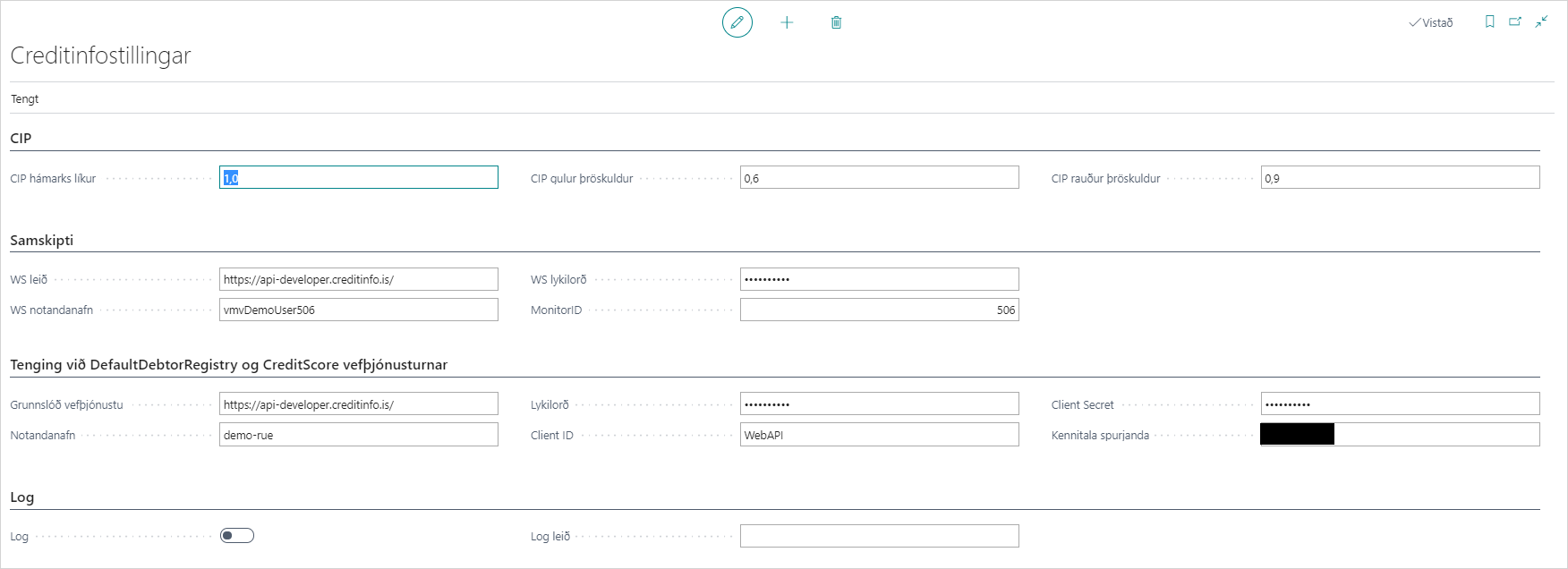Screen dimensions: 1568x569
Task: Click the plus icon to create new
Action: pyautogui.click(x=787, y=22)
